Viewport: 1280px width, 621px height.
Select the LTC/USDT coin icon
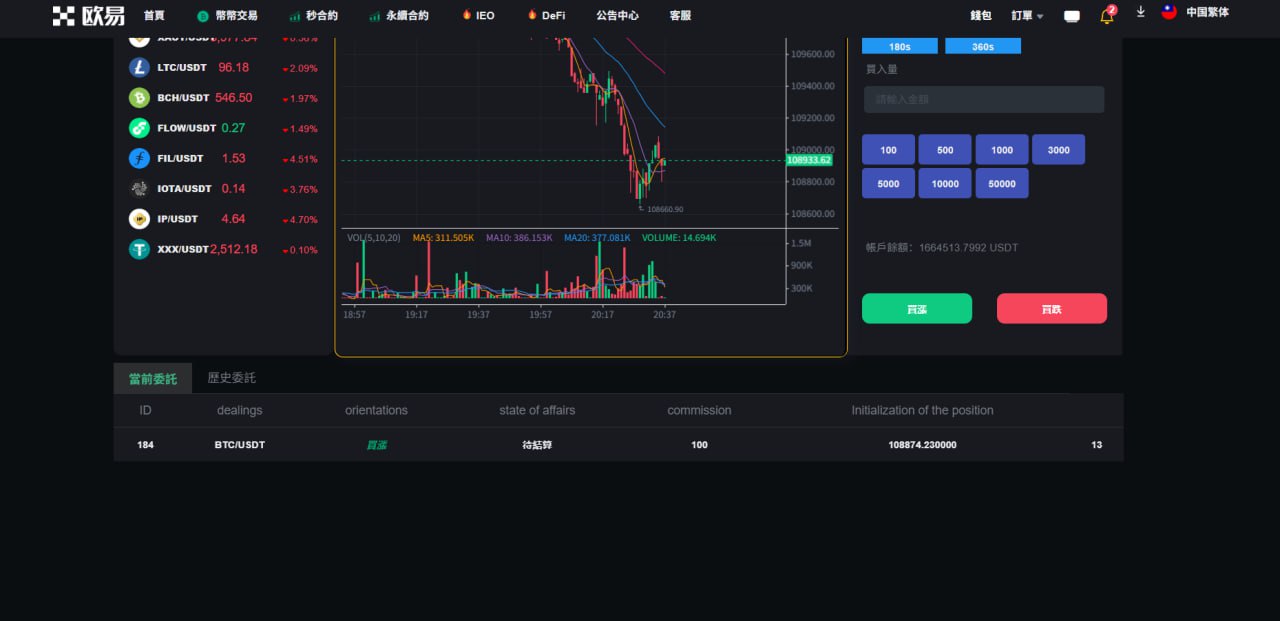139,68
